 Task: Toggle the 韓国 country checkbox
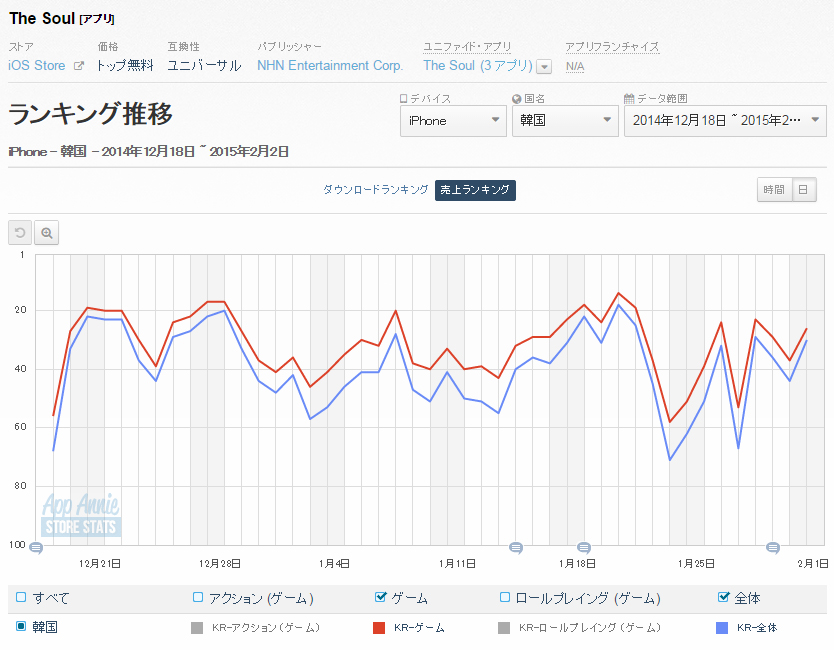[21, 626]
